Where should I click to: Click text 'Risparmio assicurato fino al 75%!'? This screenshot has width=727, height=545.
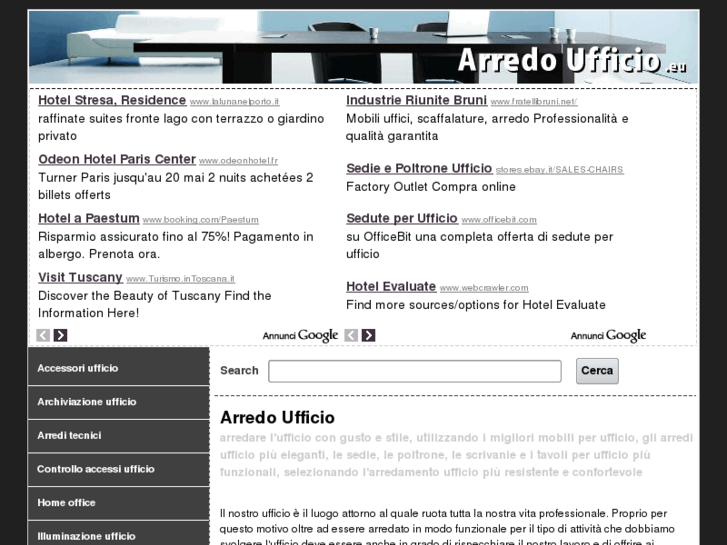(x=134, y=237)
